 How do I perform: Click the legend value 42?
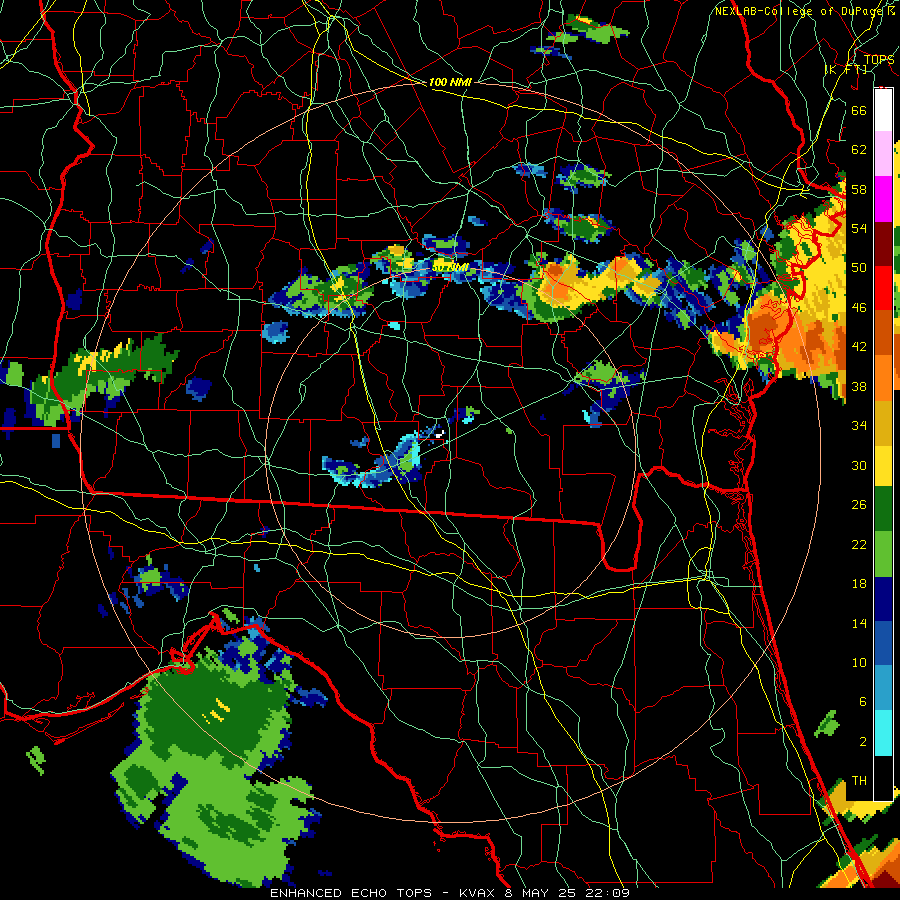859,347
